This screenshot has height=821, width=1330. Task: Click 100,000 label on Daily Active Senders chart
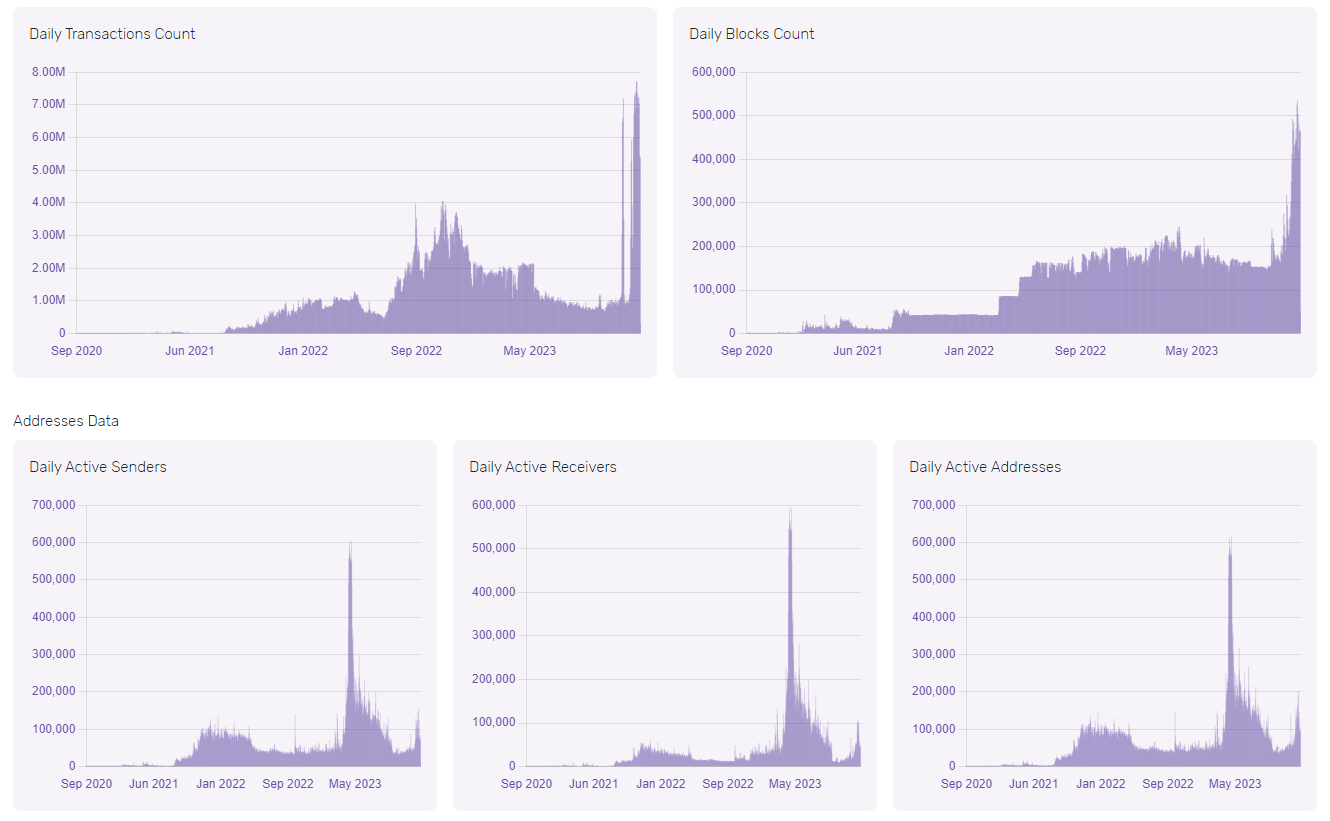(x=53, y=729)
